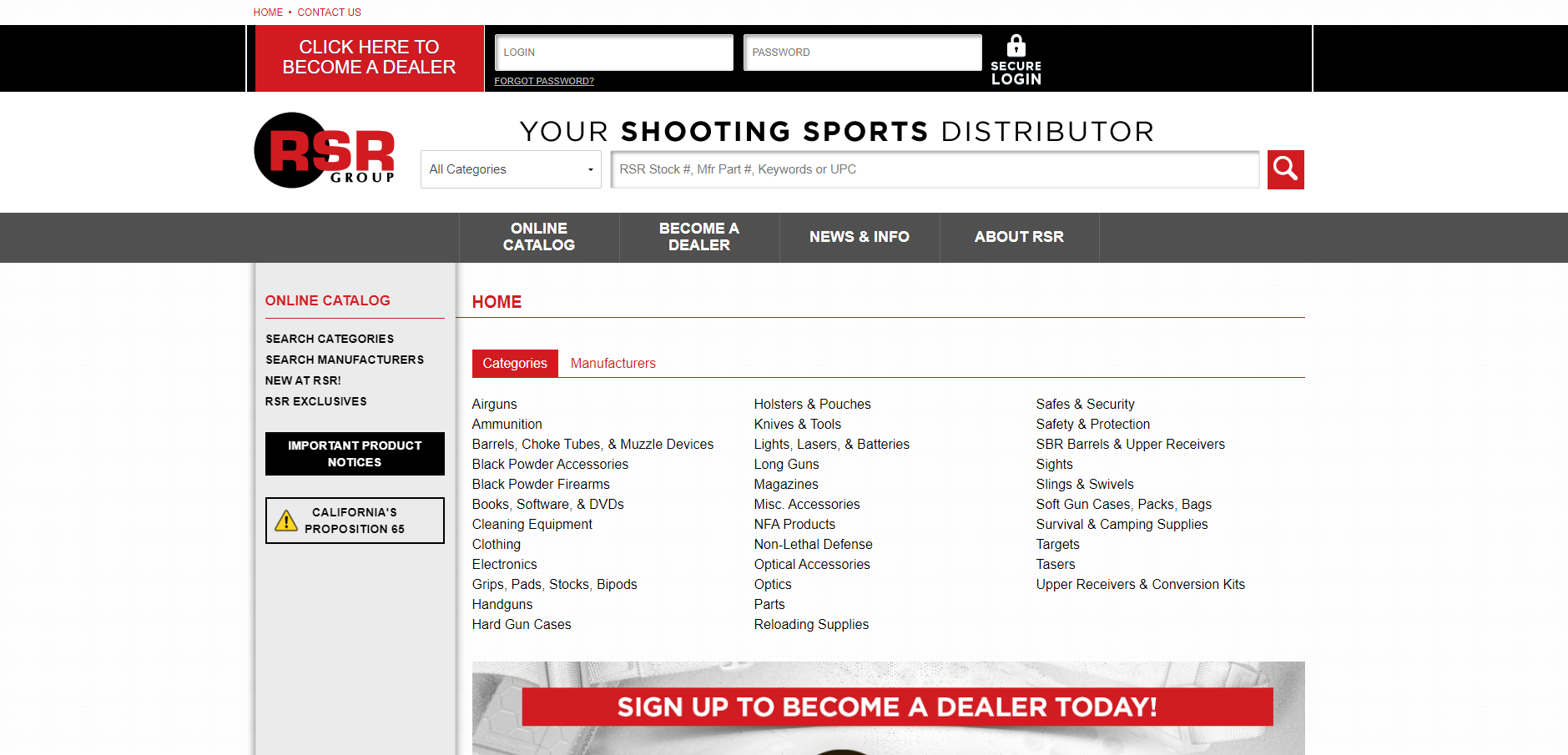Open the Electronics category
The width and height of the screenshot is (1568, 755).
(x=505, y=564)
